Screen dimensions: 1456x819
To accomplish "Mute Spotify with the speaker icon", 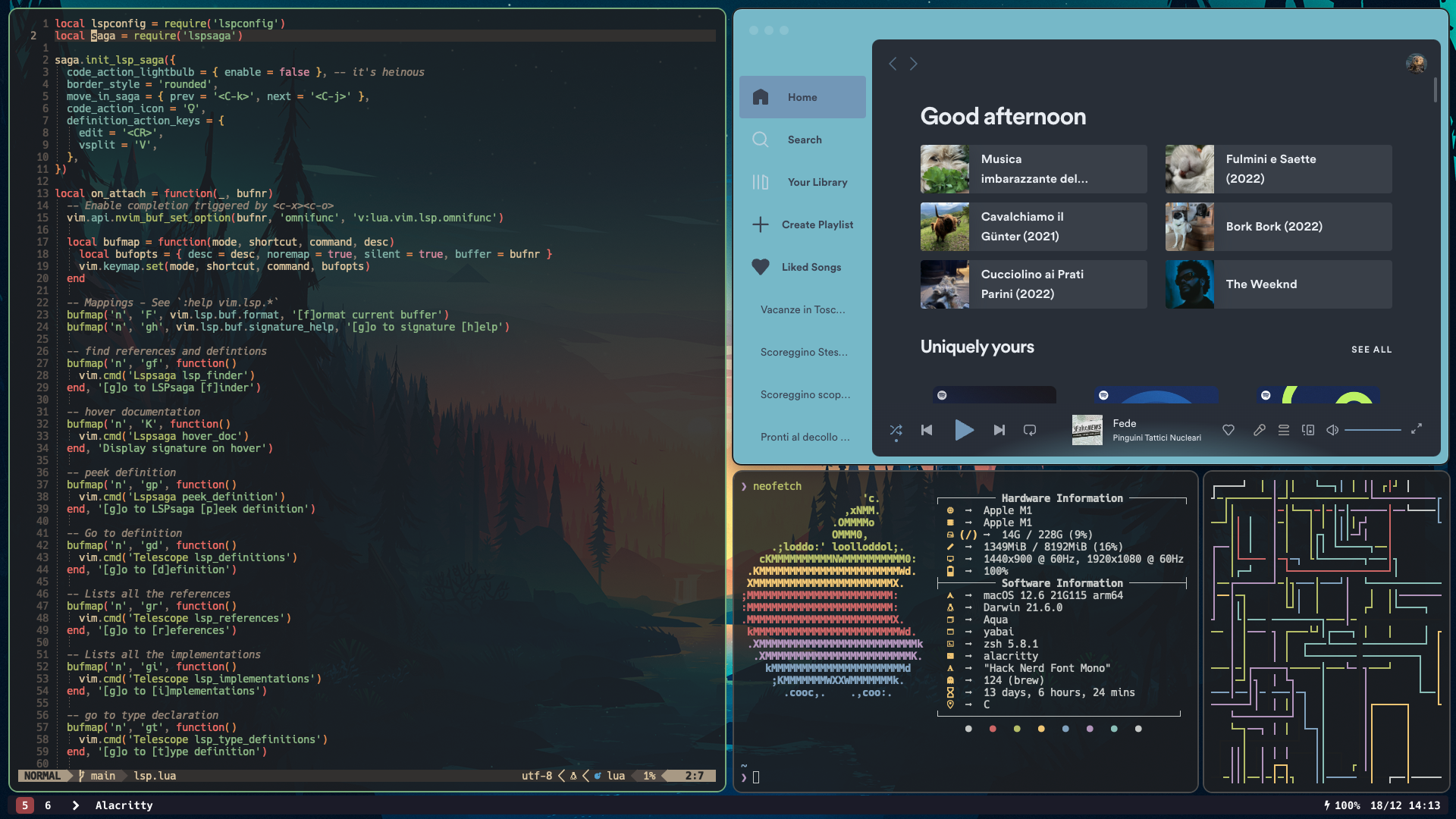I will pyautogui.click(x=1332, y=430).
